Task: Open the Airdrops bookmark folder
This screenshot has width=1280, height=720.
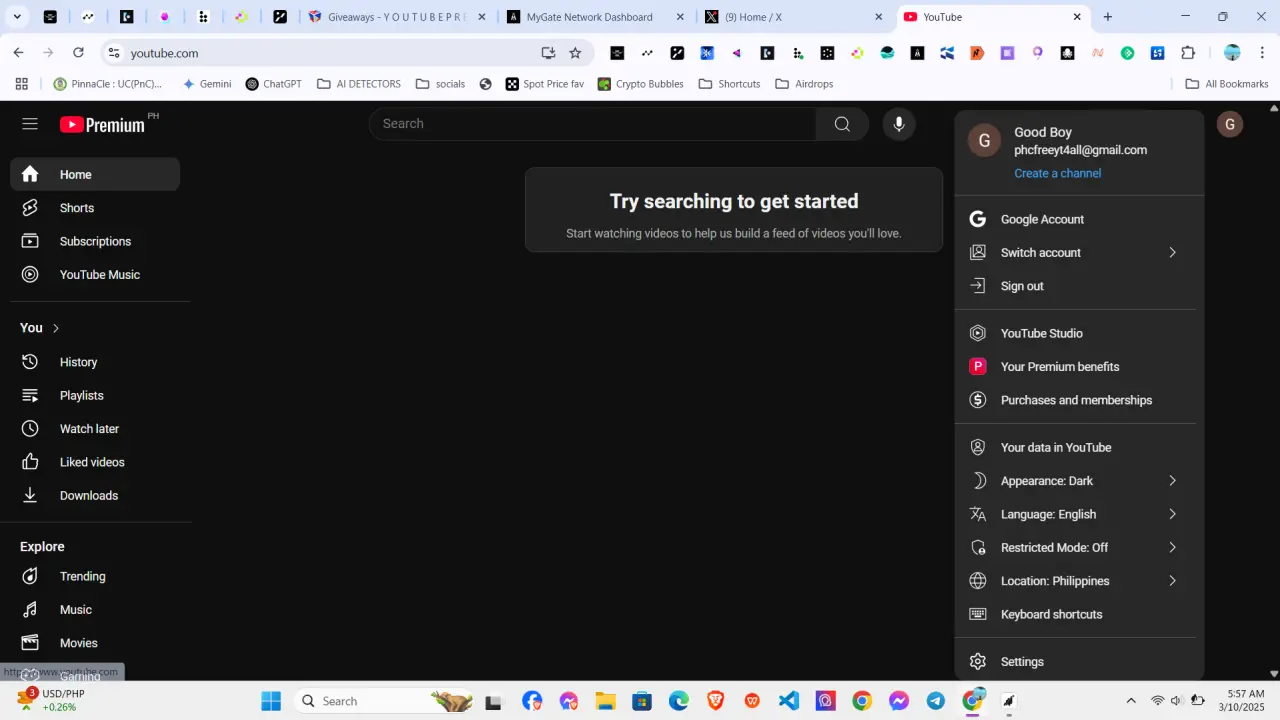Action: 804,84
